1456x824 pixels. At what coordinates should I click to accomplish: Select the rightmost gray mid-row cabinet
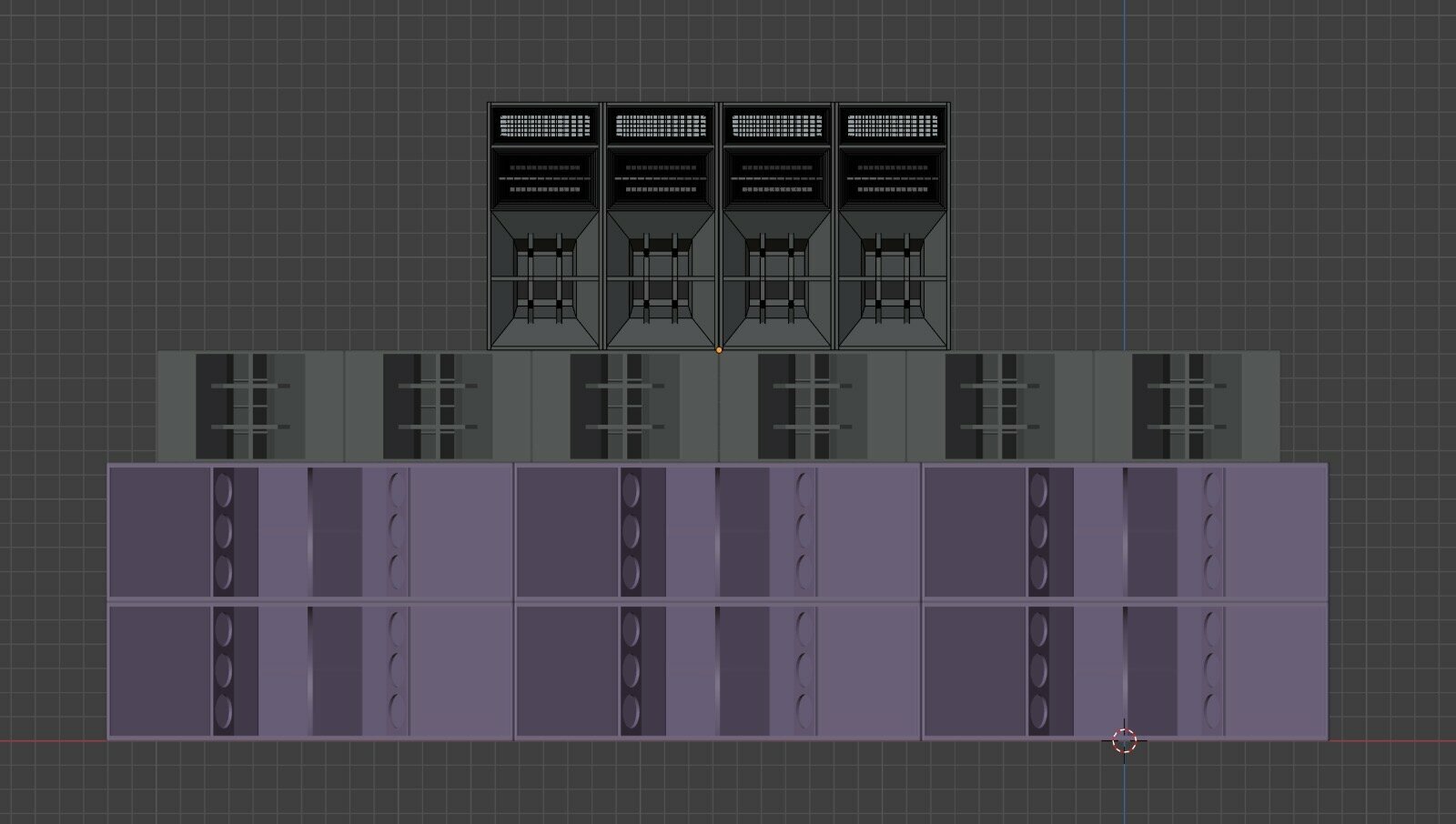[1187, 407]
